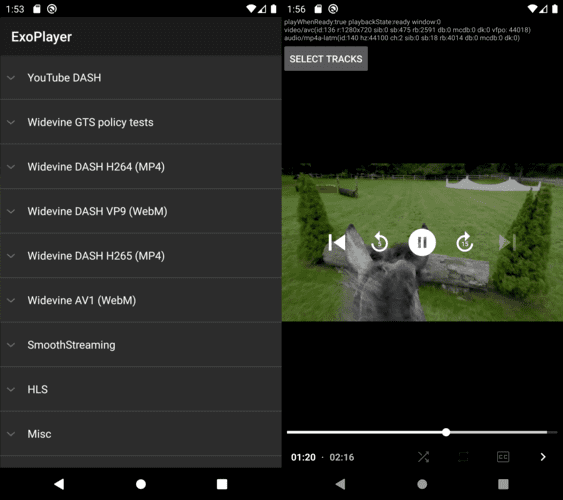This screenshot has width=563, height=500.
Task: Select Widevine DASH VP9 (WebM) item
Action: tap(141, 211)
